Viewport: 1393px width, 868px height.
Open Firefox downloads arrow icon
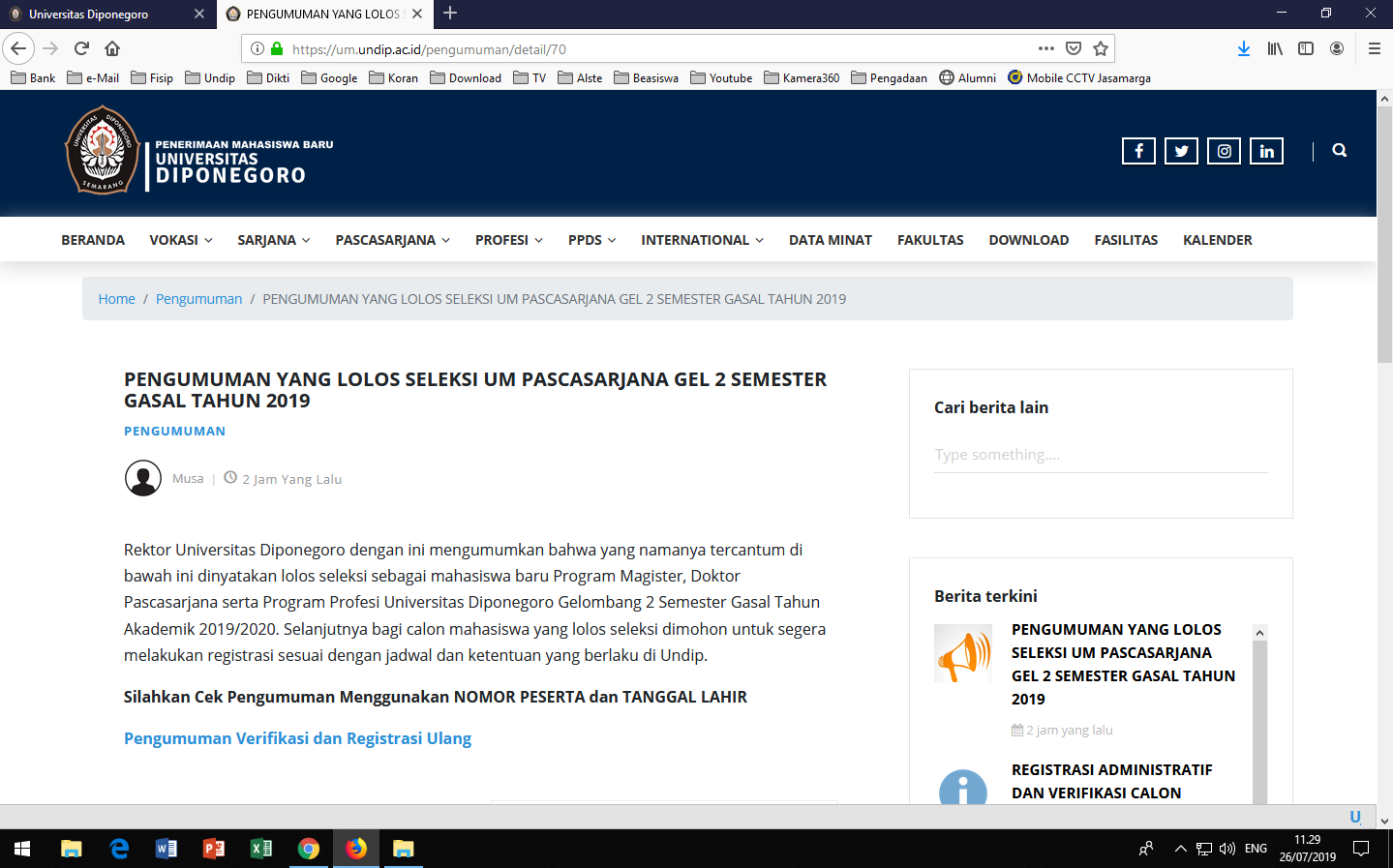1244,48
